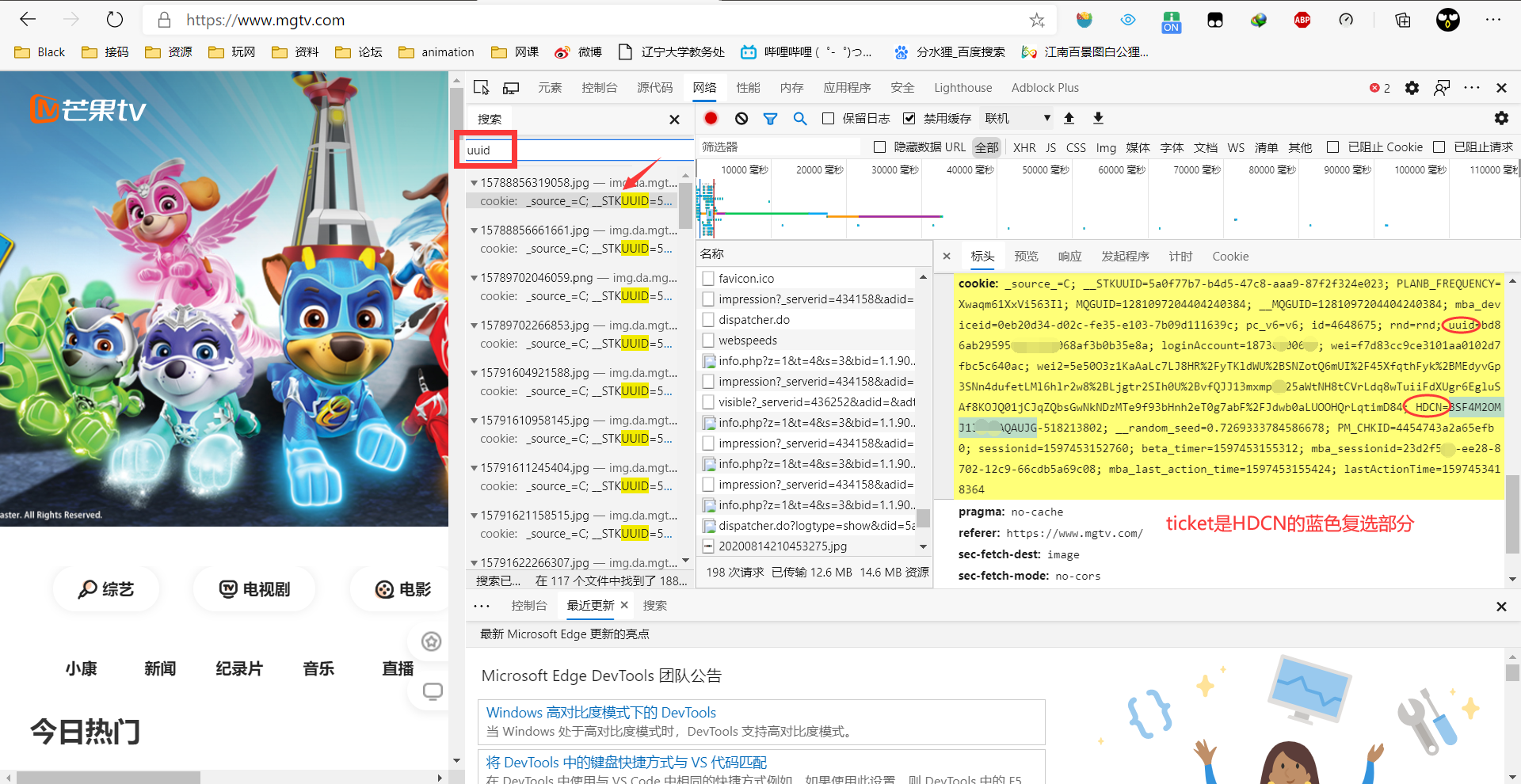Toggle device emulation icon in DevTools
Image resolution: width=1521 pixels, height=784 pixels.
(511, 88)
